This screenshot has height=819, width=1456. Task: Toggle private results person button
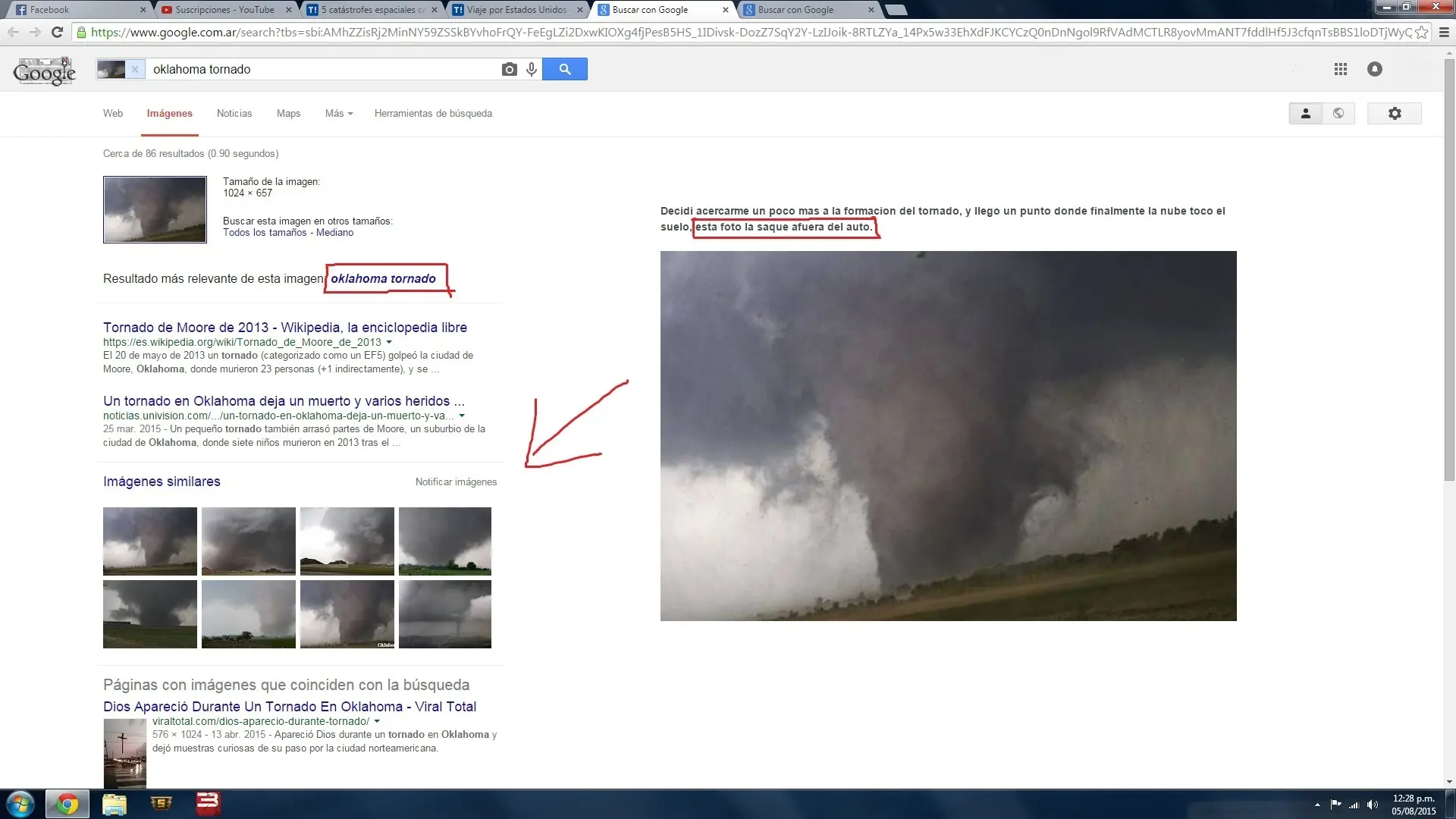[1305, 113]
